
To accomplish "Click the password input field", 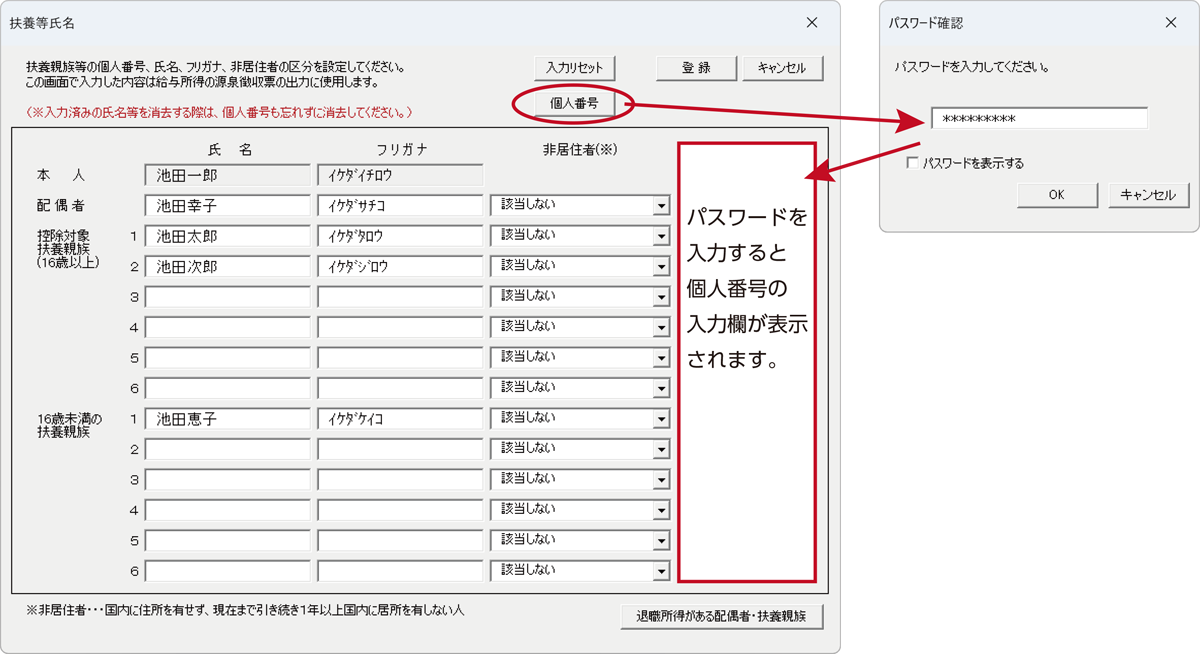I will (1039, 119).
